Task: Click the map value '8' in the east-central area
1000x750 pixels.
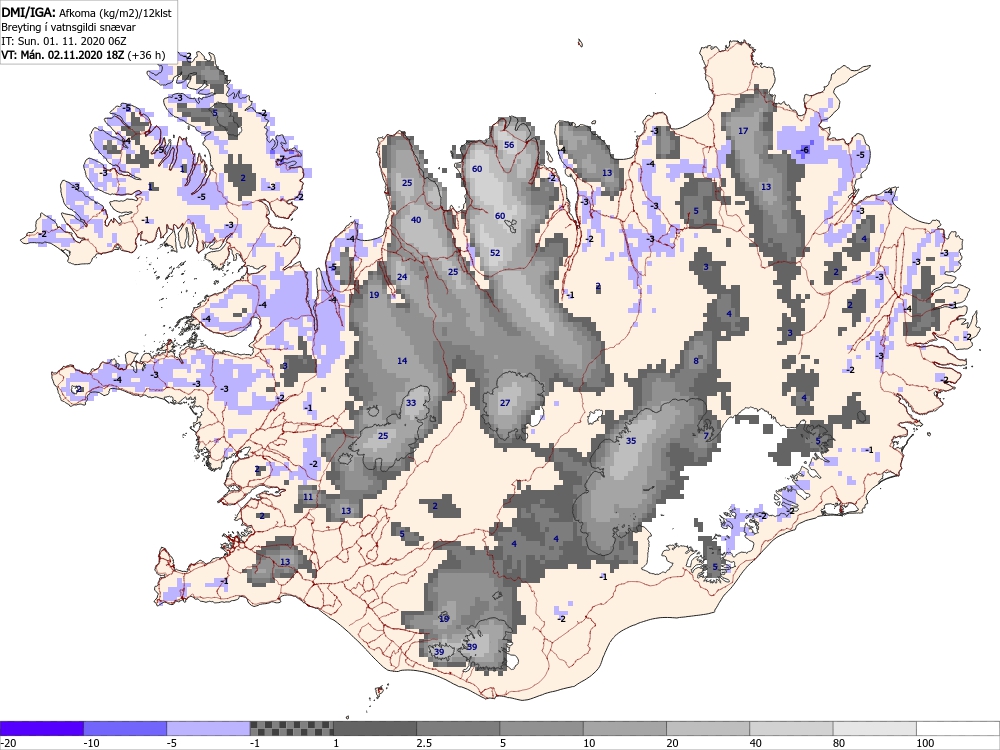Action: (696, 361)
